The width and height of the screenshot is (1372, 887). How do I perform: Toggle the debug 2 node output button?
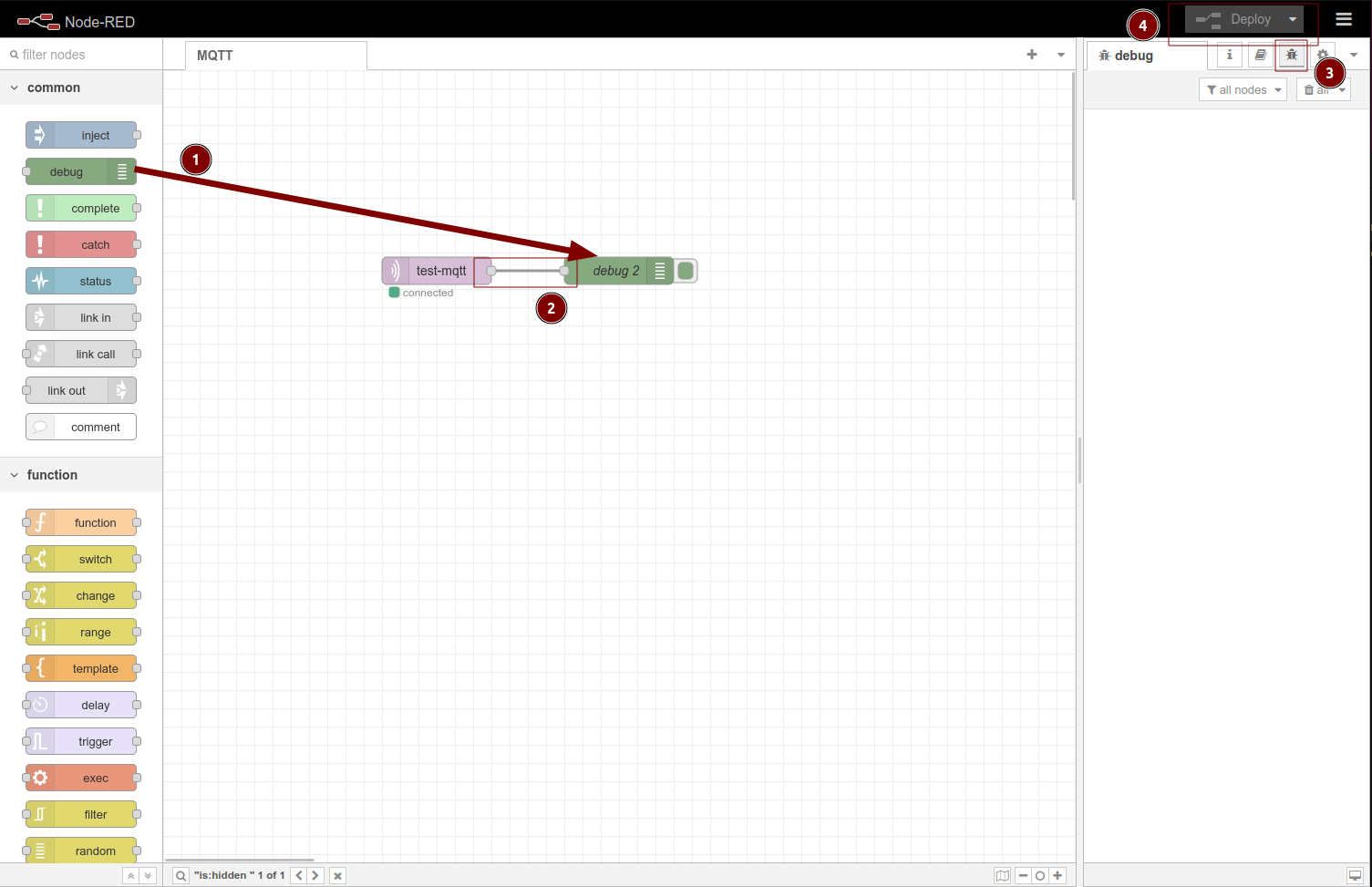(686, 271)
